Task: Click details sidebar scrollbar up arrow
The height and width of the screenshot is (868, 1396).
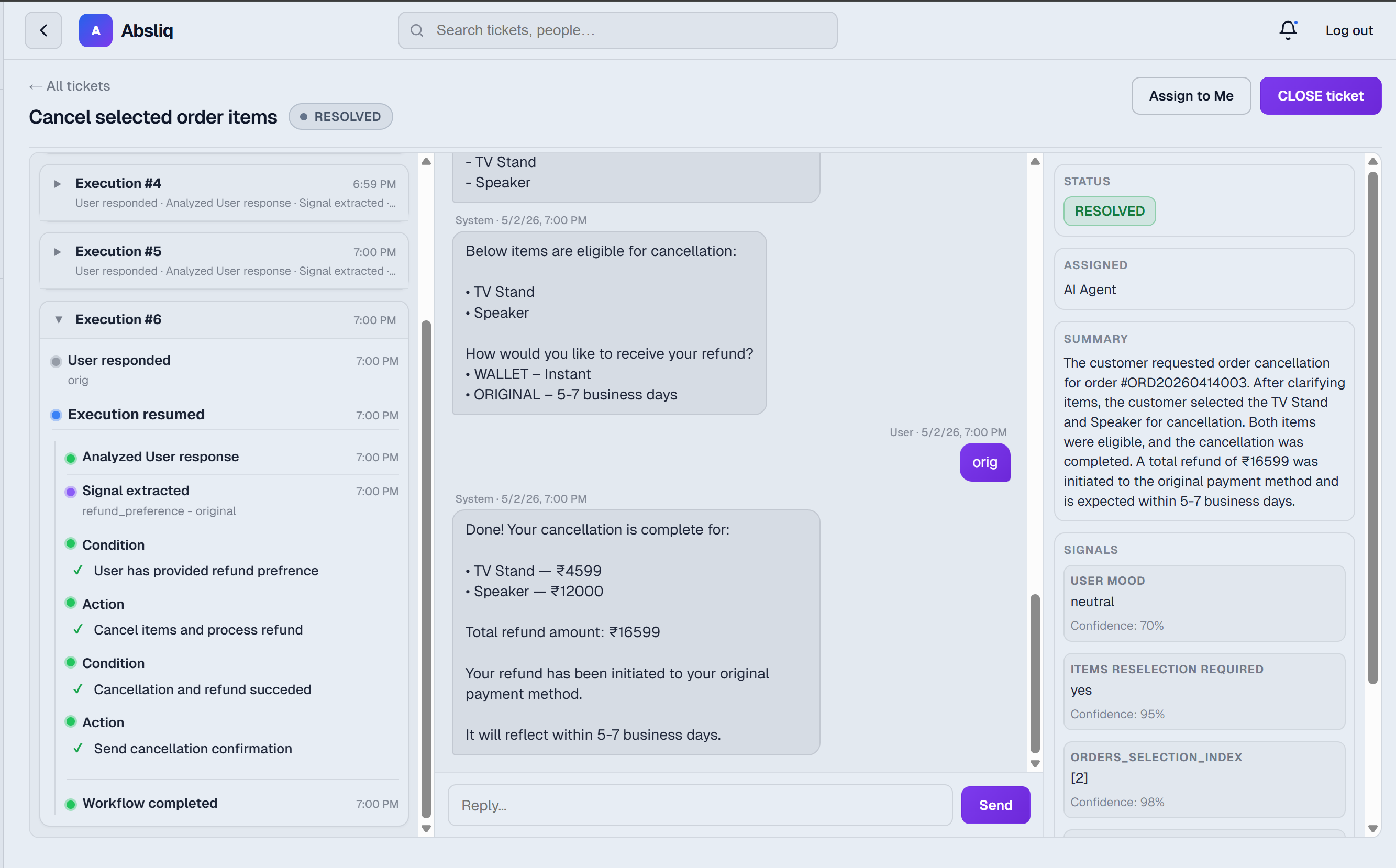Action: 1372,161
